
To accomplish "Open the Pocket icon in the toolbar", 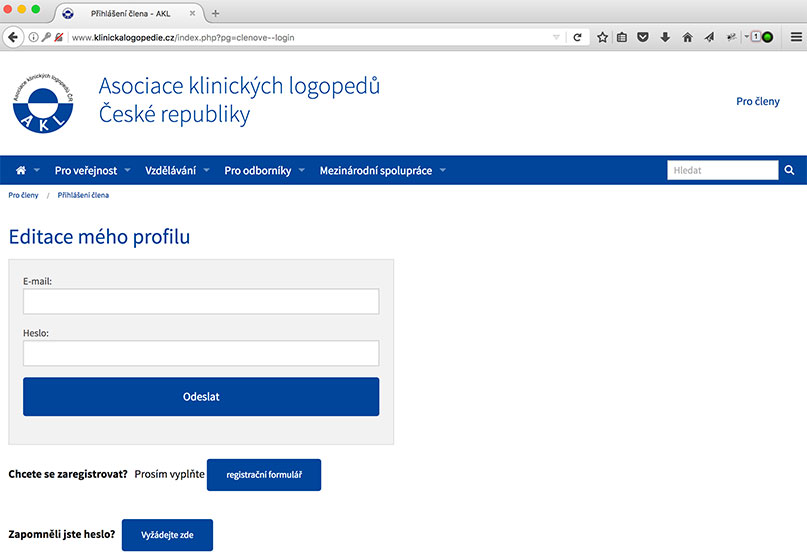I will coord(643,37).
